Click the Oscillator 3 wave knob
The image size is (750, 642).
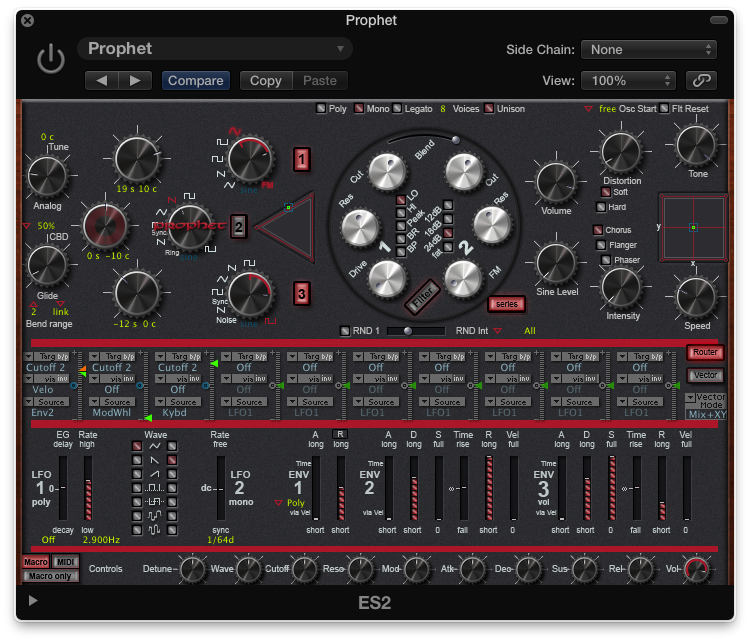click(250, 294)
